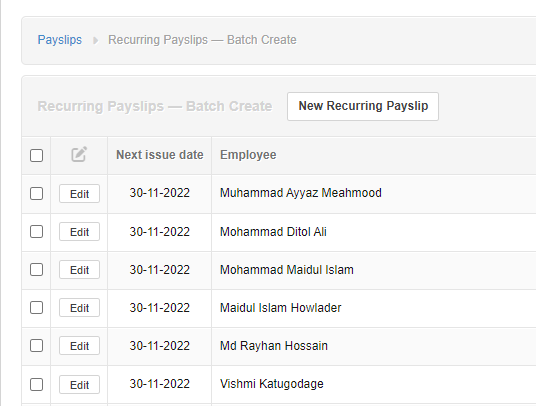
Task: Edit Vishmi Katugodage's payslip entry
Action: [79, 384]
